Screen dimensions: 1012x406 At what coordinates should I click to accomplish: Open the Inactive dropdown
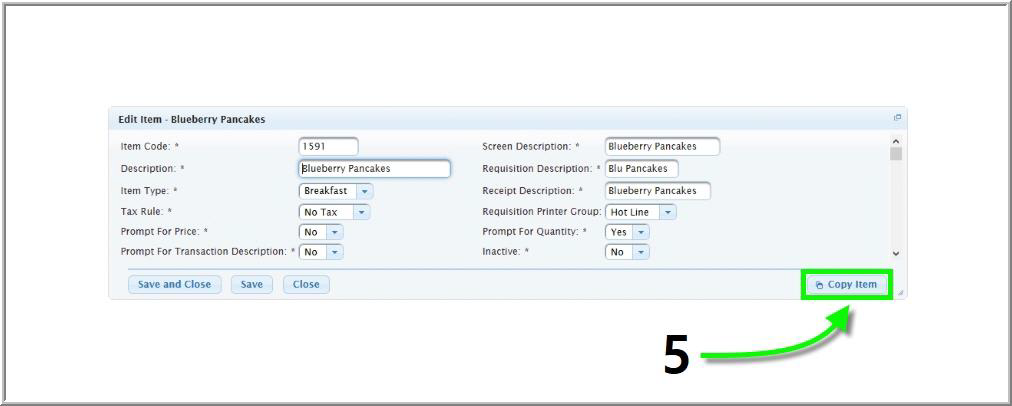(640, 252)
